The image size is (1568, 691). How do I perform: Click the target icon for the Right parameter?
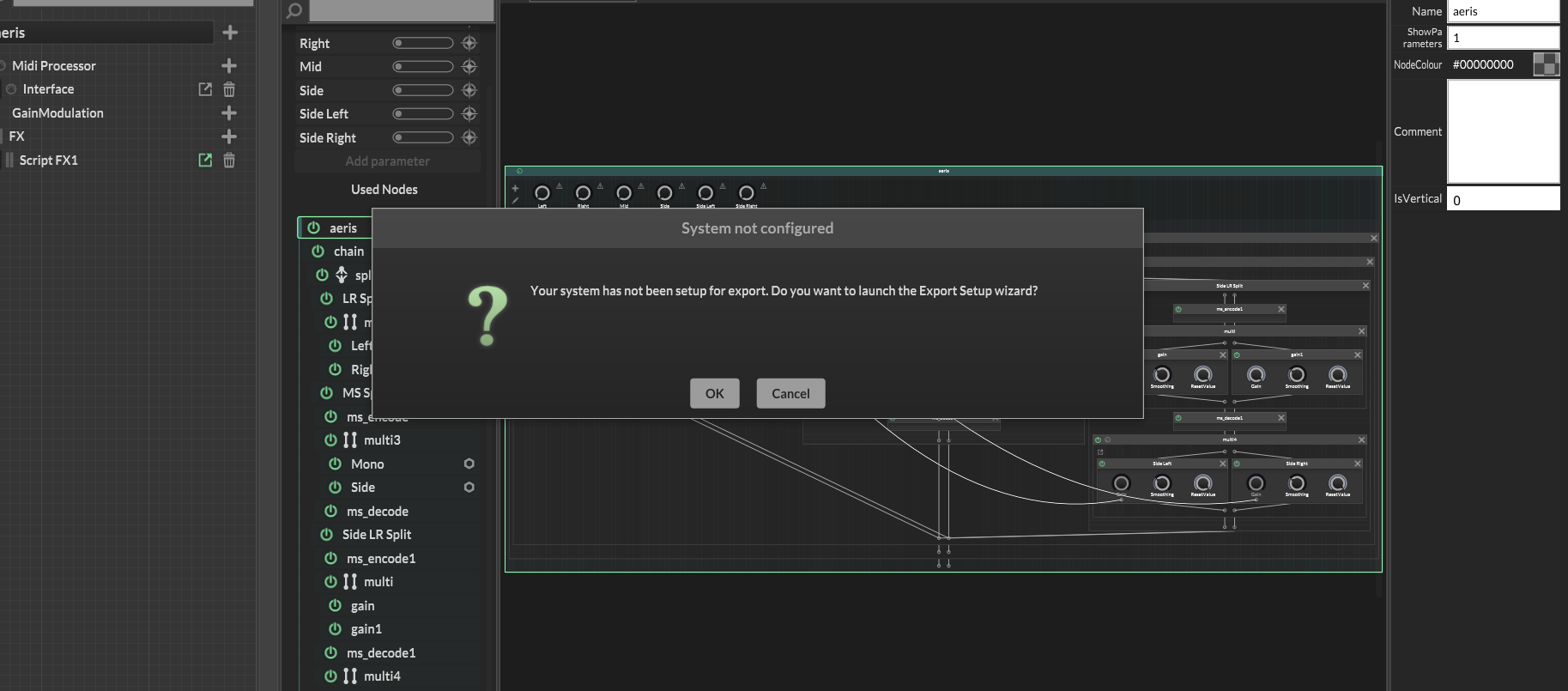click(469, 43)
